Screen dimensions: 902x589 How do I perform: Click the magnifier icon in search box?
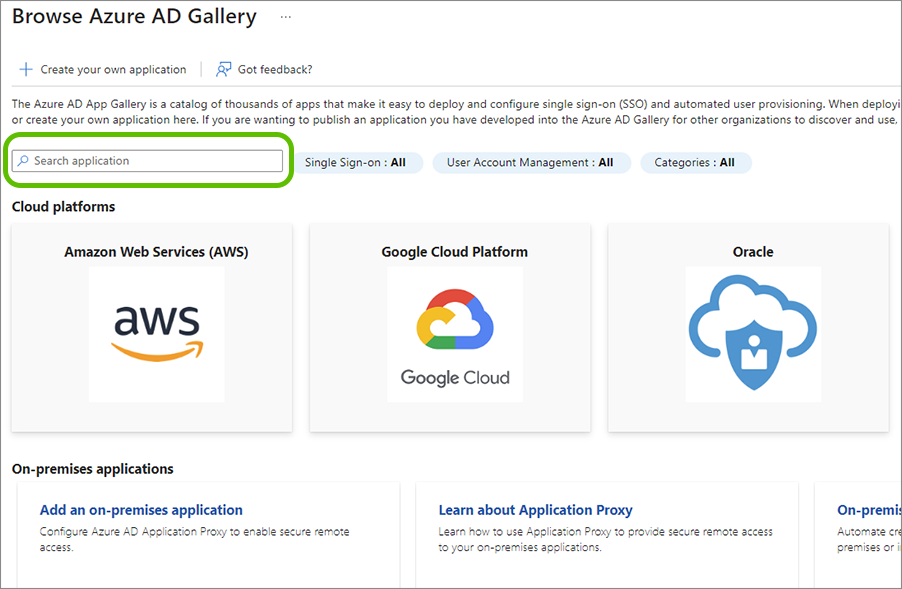(24, 161)
